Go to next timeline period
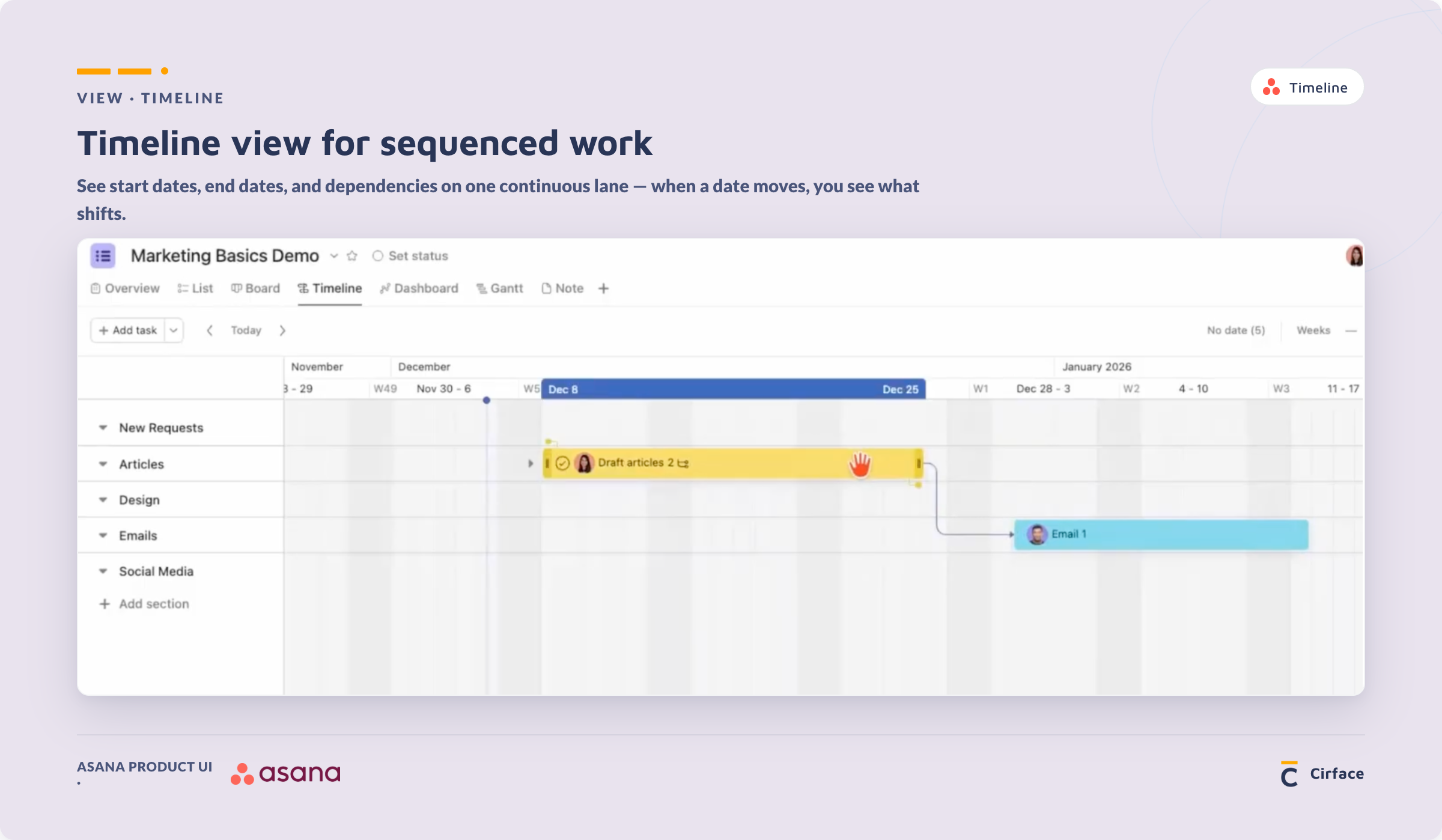 pyautogui.click(x=282, y=330)
